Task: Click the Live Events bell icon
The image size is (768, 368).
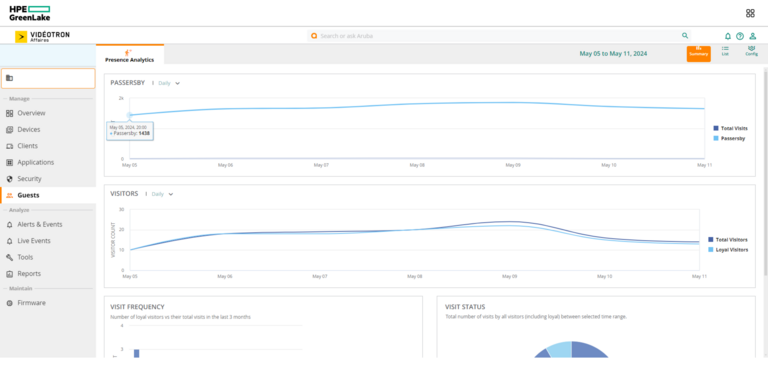Action: tap(9, 241)
